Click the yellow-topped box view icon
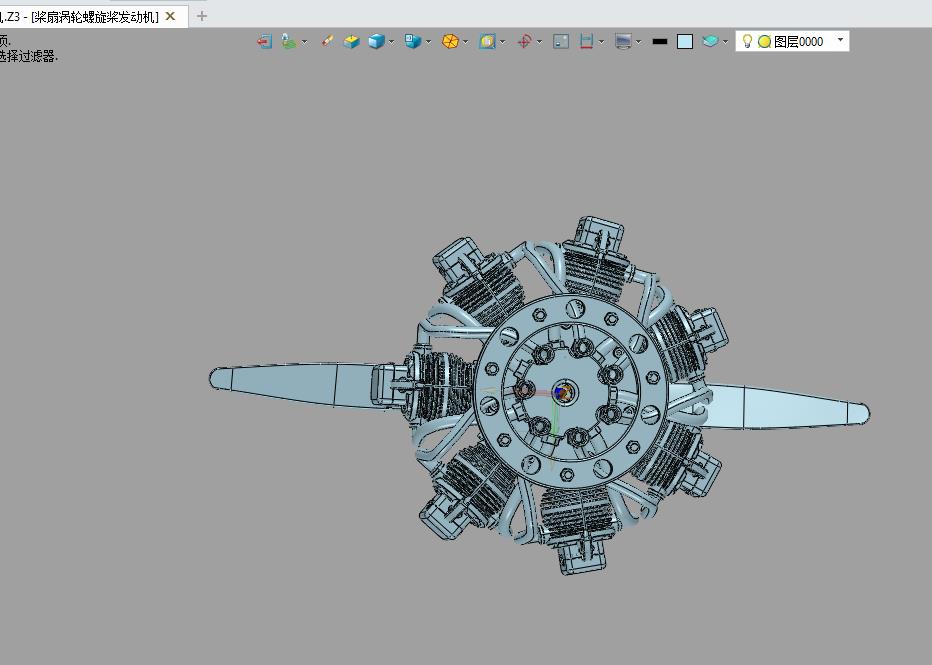 click(x=352, y=41)
